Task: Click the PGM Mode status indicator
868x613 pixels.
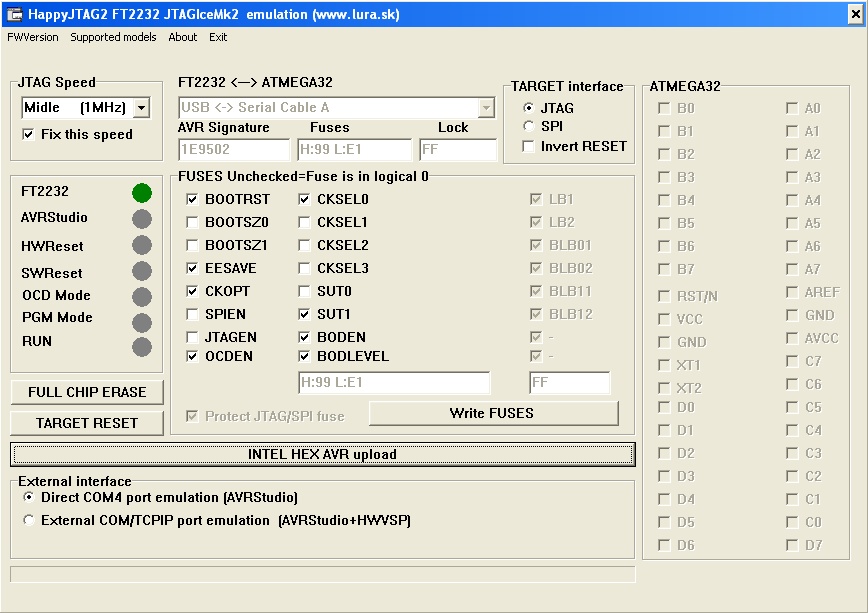Action: (x=142, y=323)
